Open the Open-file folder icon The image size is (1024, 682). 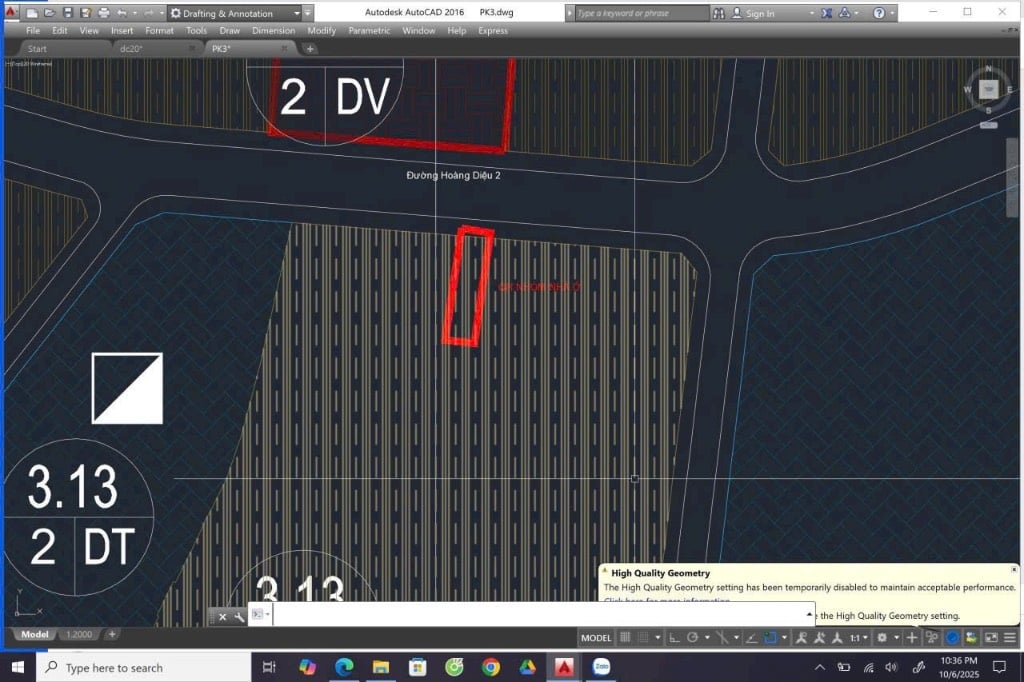point(49,14)
